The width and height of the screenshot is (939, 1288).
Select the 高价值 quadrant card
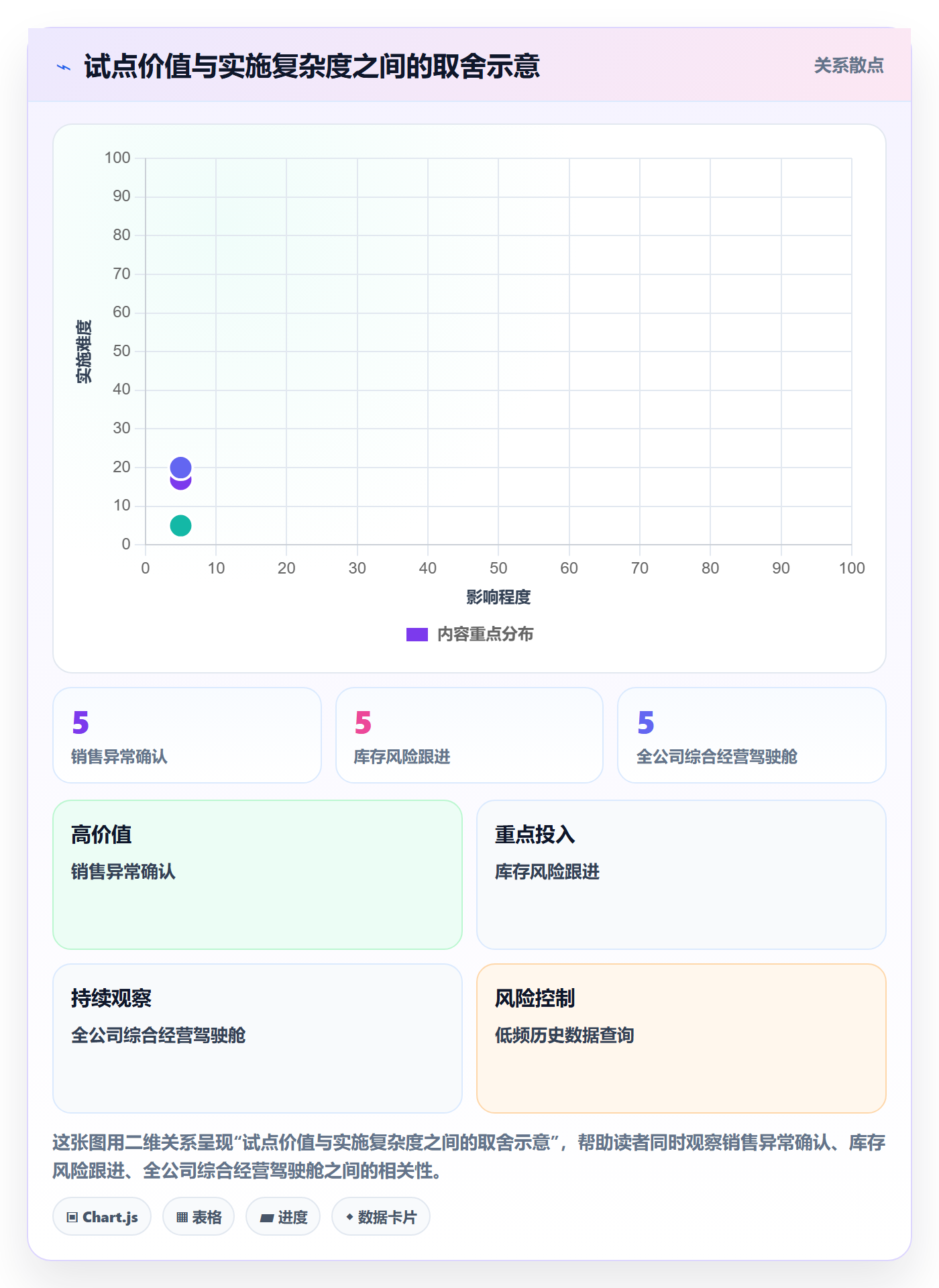pos(258,875)
